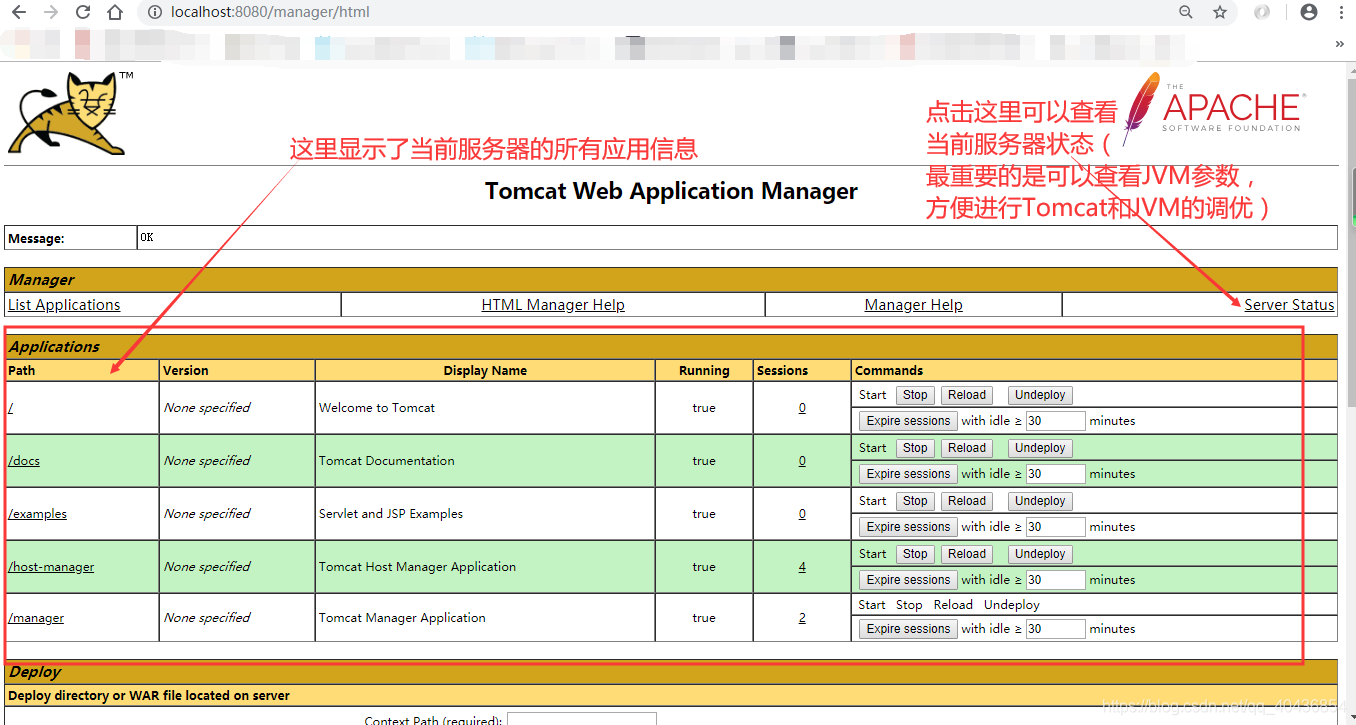Stop the root Welcome to Tomcat application

click(915, 395)
